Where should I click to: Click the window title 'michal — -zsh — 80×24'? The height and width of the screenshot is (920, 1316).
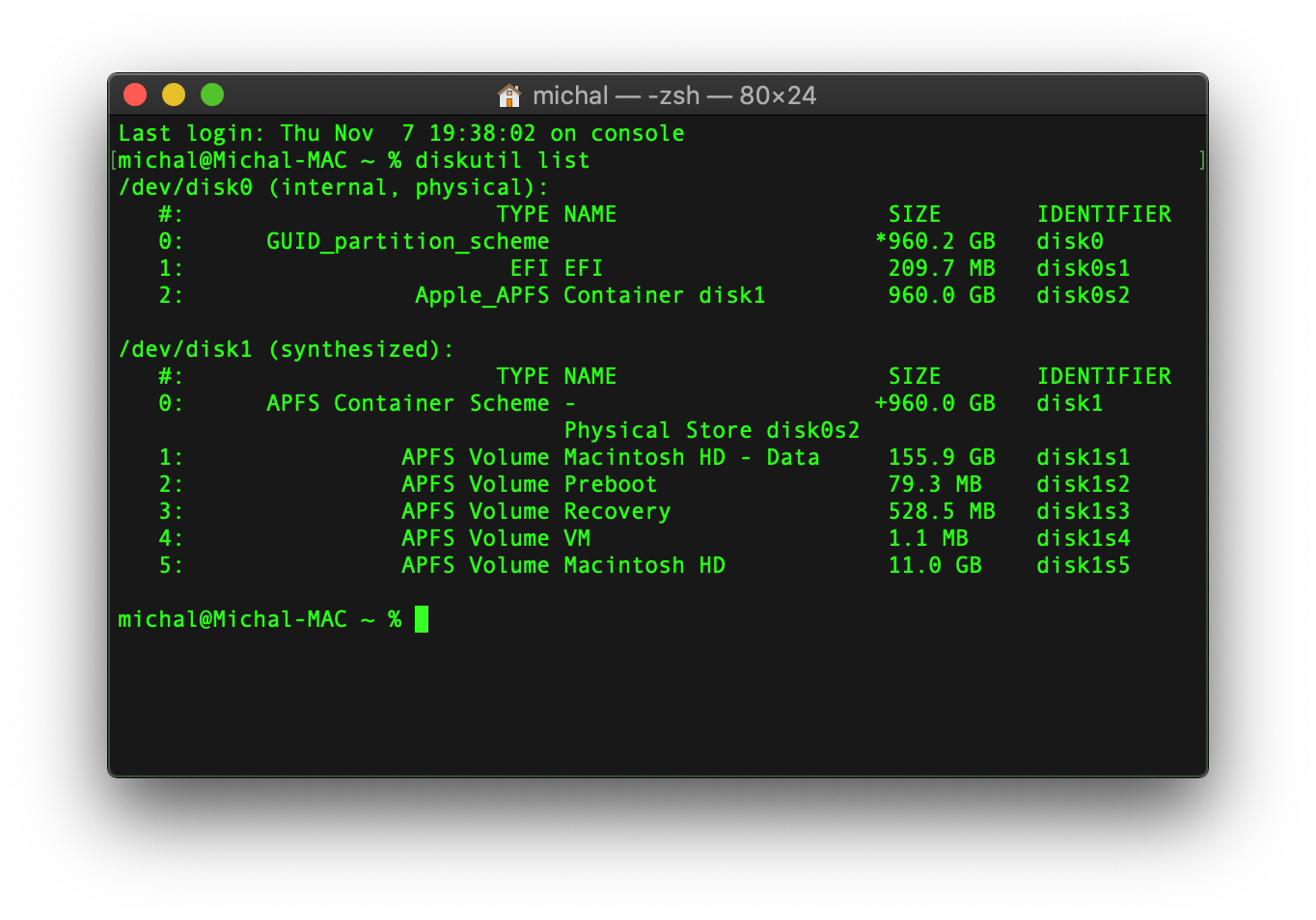(674, 95)
